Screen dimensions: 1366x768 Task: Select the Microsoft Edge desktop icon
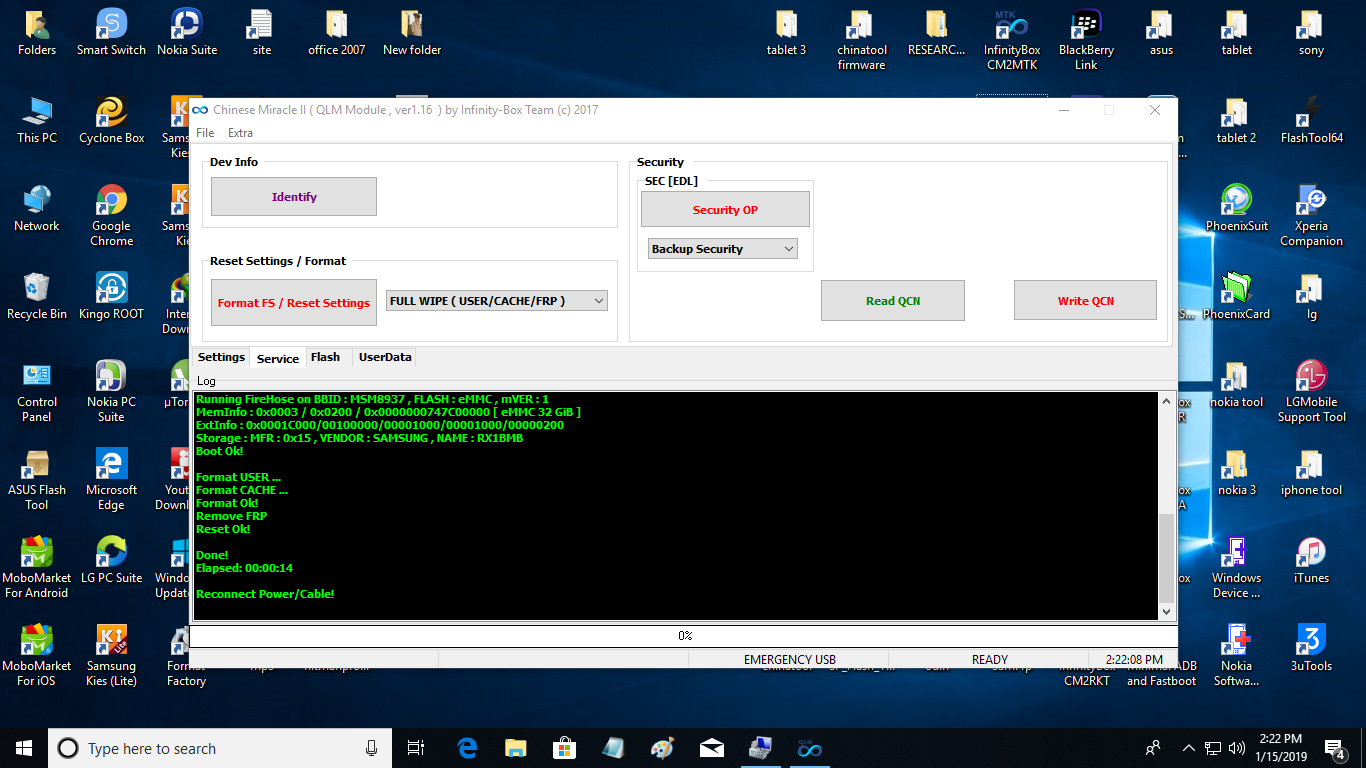pos(112,481)
